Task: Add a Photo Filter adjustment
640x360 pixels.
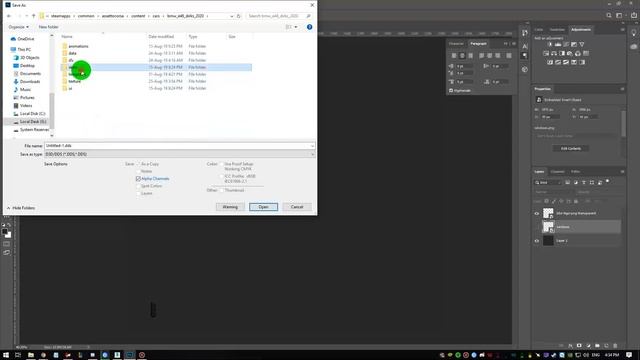Action: pyautogui.click(x=570, y=53)
